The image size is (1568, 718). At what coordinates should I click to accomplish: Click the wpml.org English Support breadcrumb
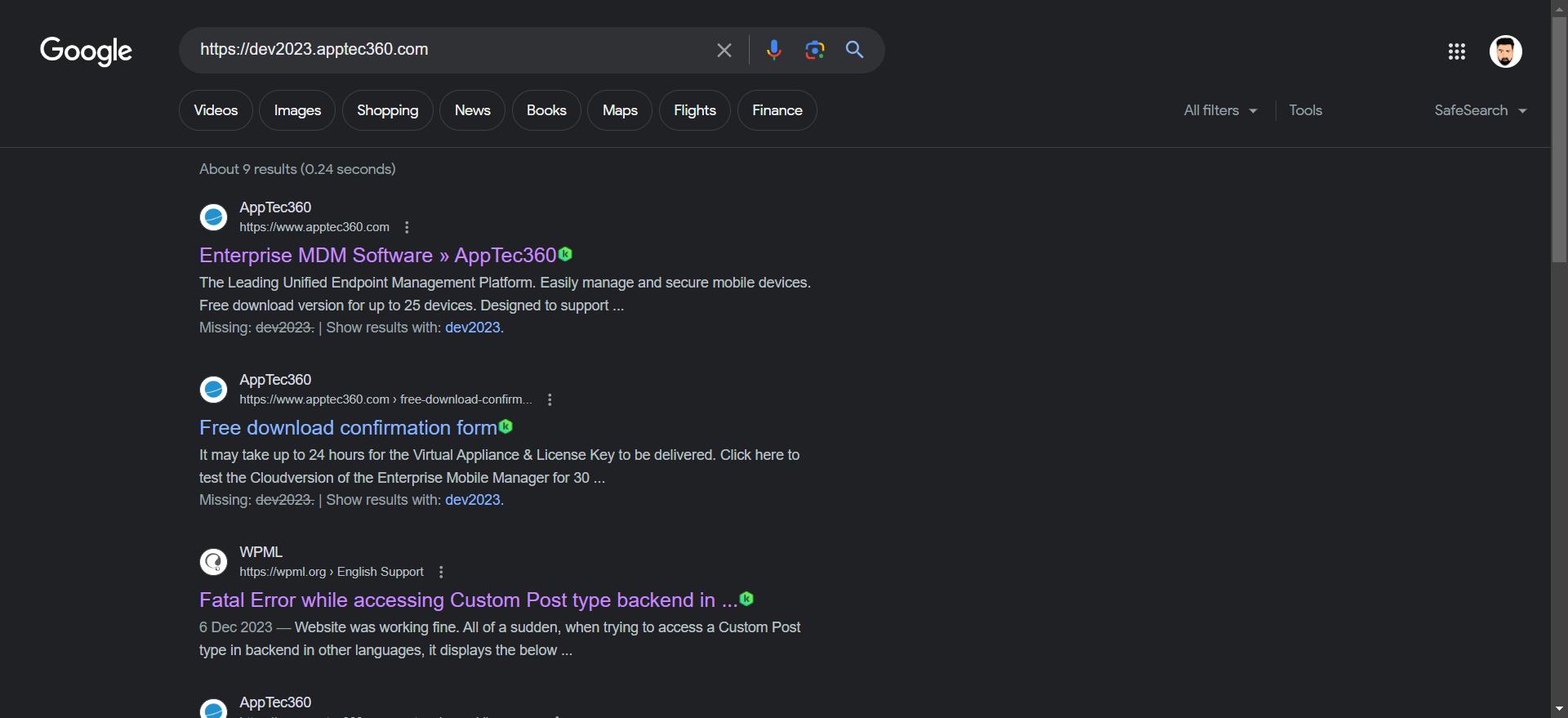click(332, 572)
